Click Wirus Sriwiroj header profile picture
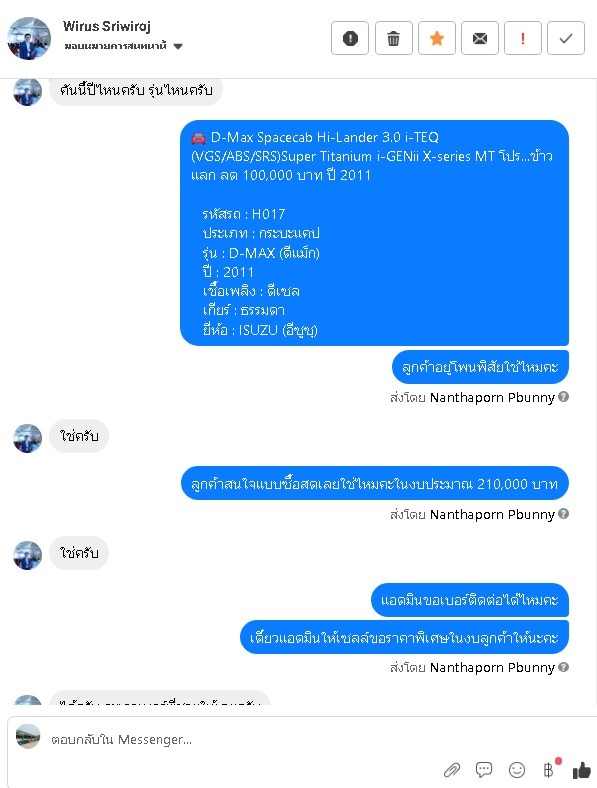597x788 pixels. tap(29, 39)
